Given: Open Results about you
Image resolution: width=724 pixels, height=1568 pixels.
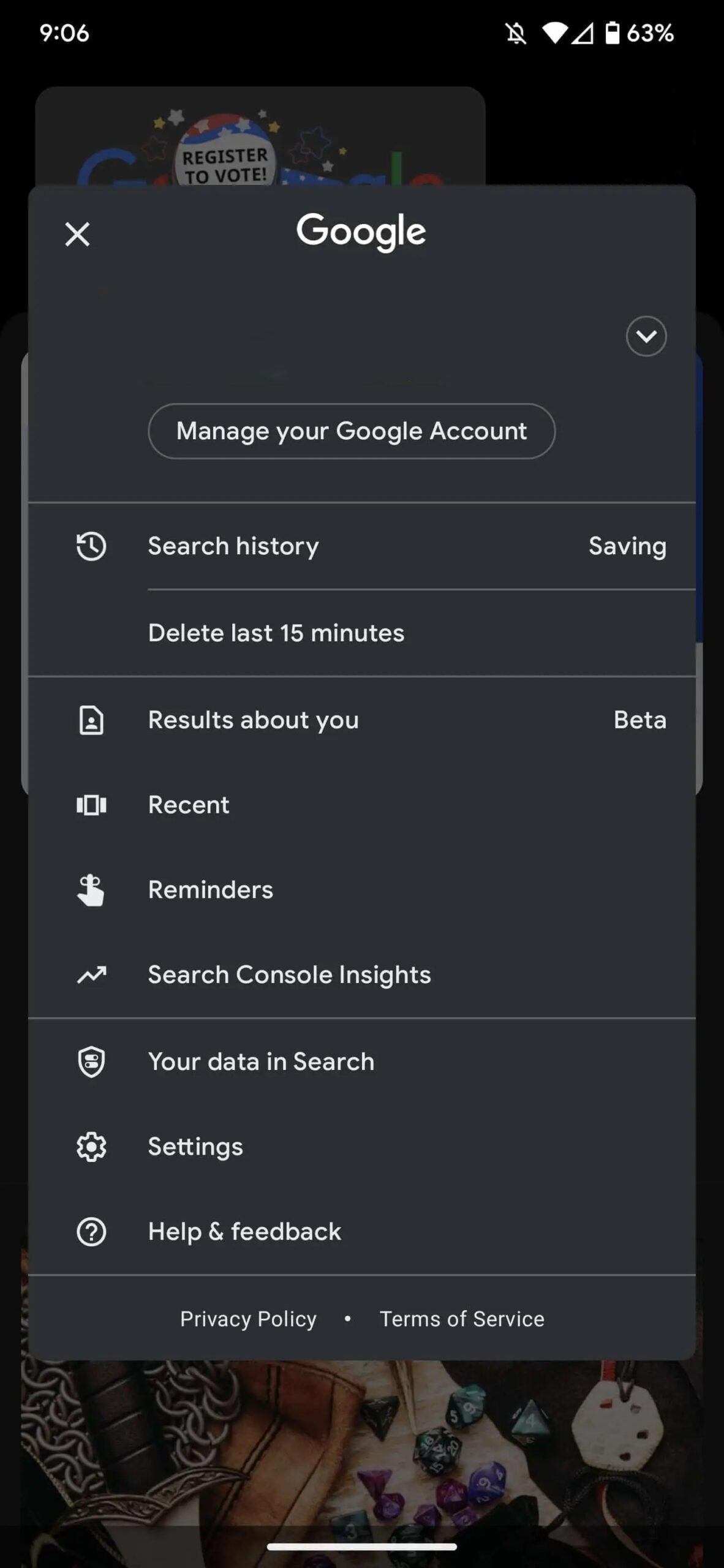Looking at the screenshot, I should (254, 720).
